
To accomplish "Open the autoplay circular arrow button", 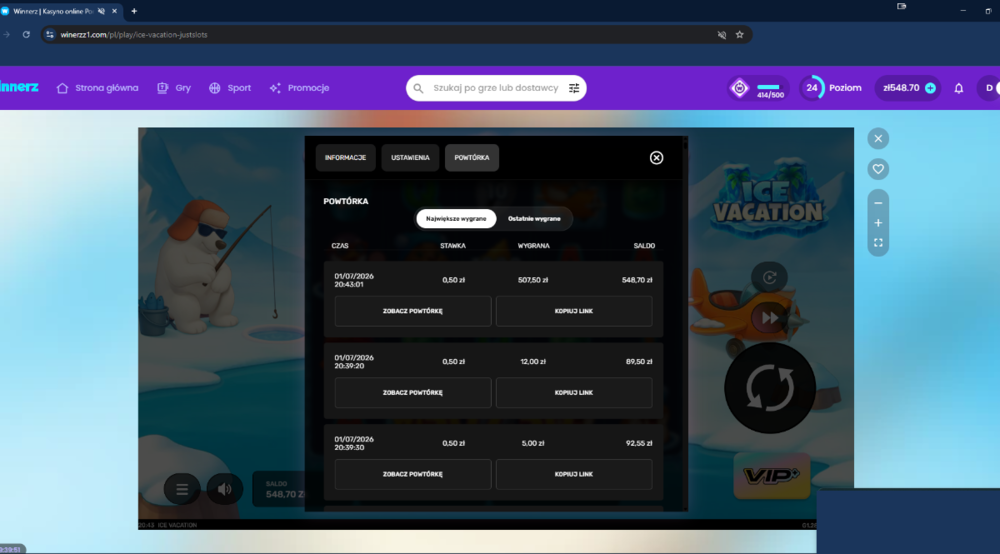I will point(770,277).
